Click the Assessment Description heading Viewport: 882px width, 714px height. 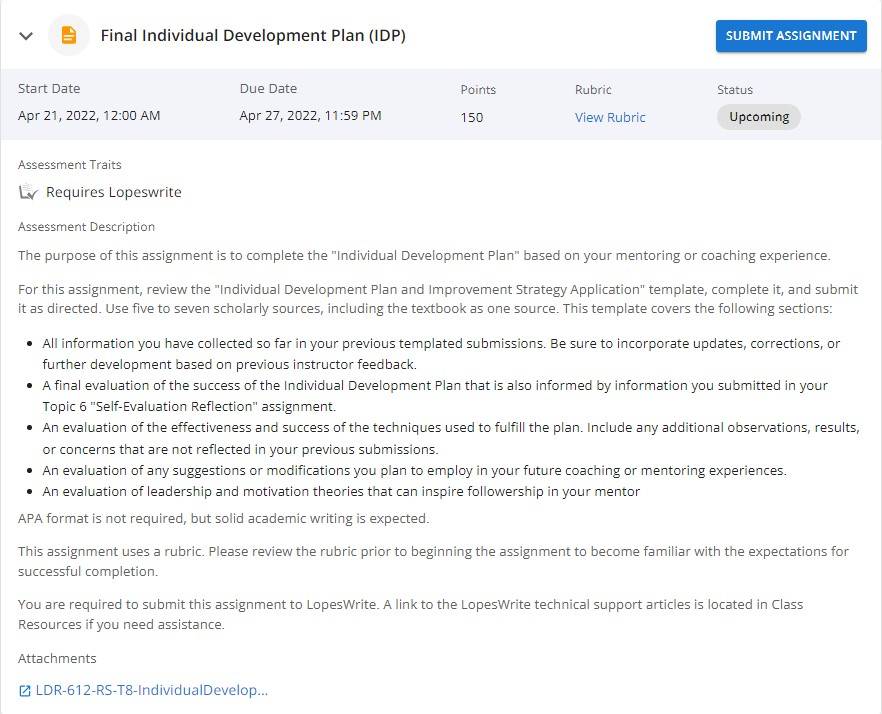point(86,227)
